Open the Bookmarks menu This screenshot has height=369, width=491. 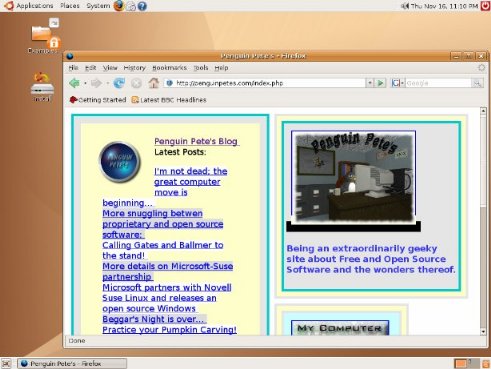[x=169, y=68]
